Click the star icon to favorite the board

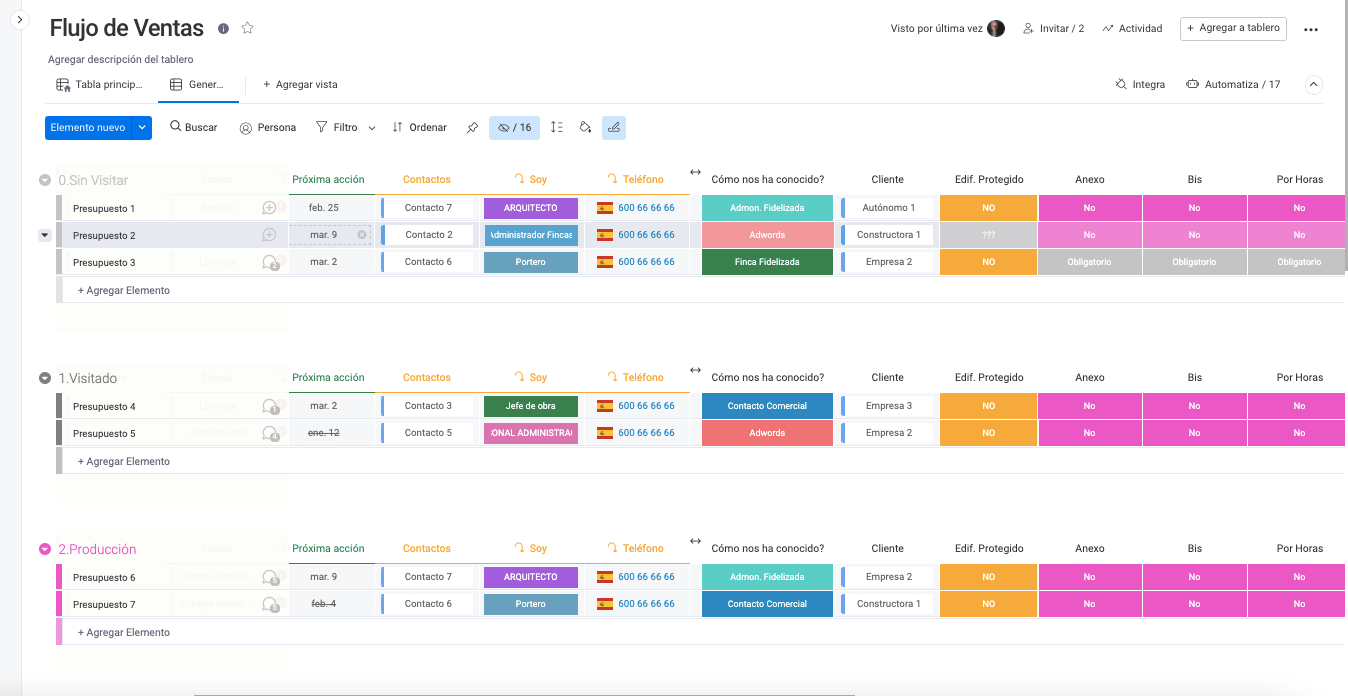point(248,28)
